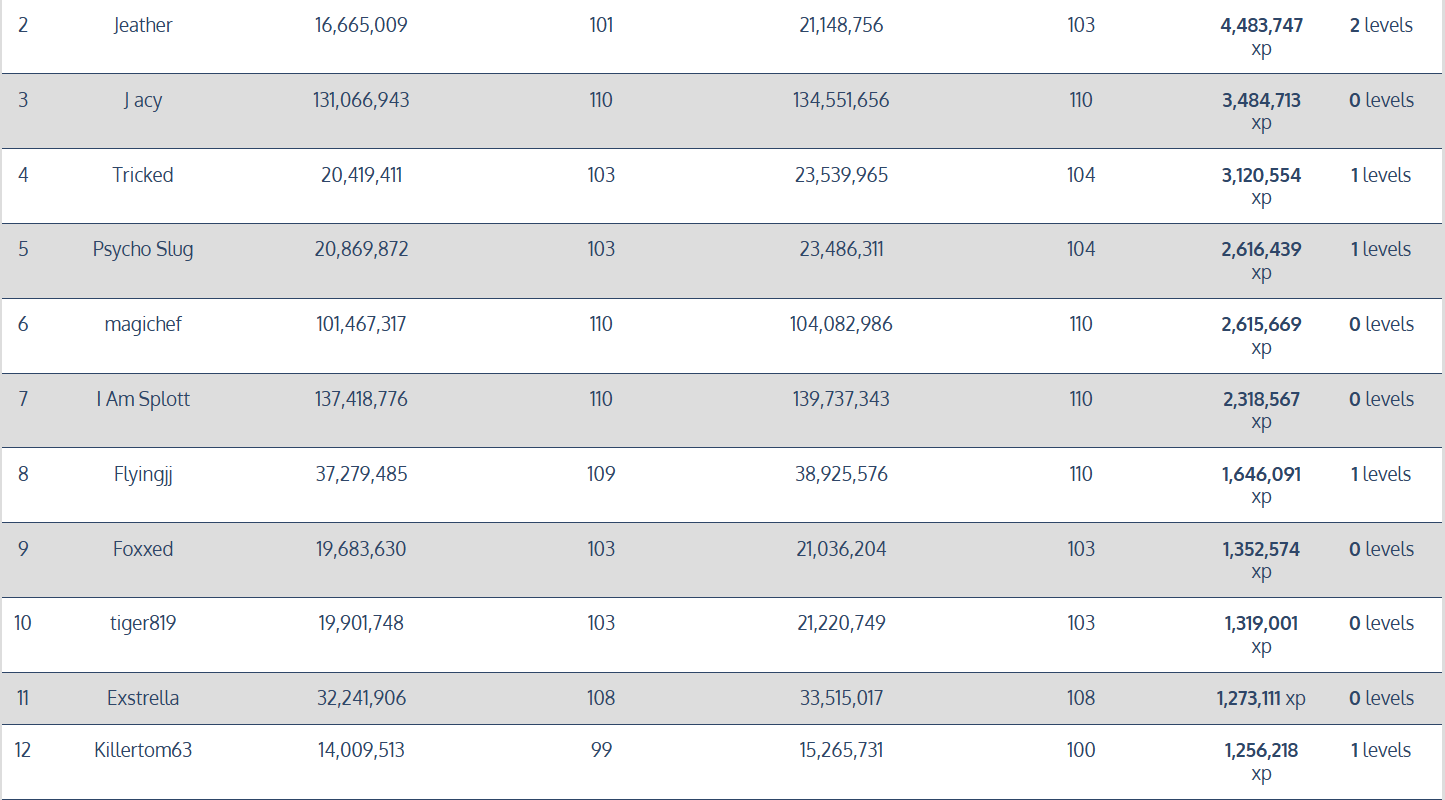Click the 3,484,713 xp gain cell
The image size is (1445, 800).
(1261, 101)
